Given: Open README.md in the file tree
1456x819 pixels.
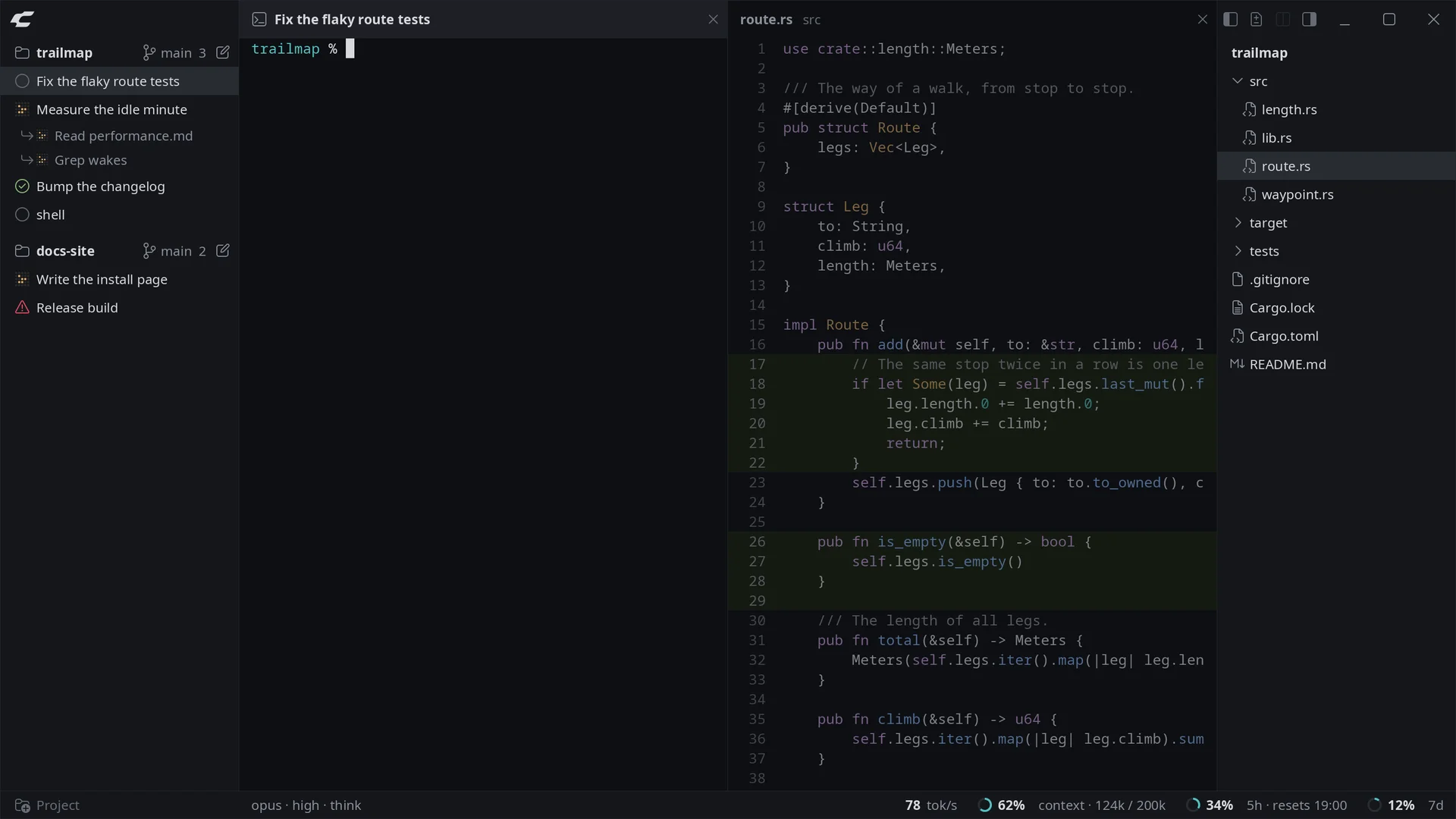Looking at the screenshot, I should click(1336, 364).
